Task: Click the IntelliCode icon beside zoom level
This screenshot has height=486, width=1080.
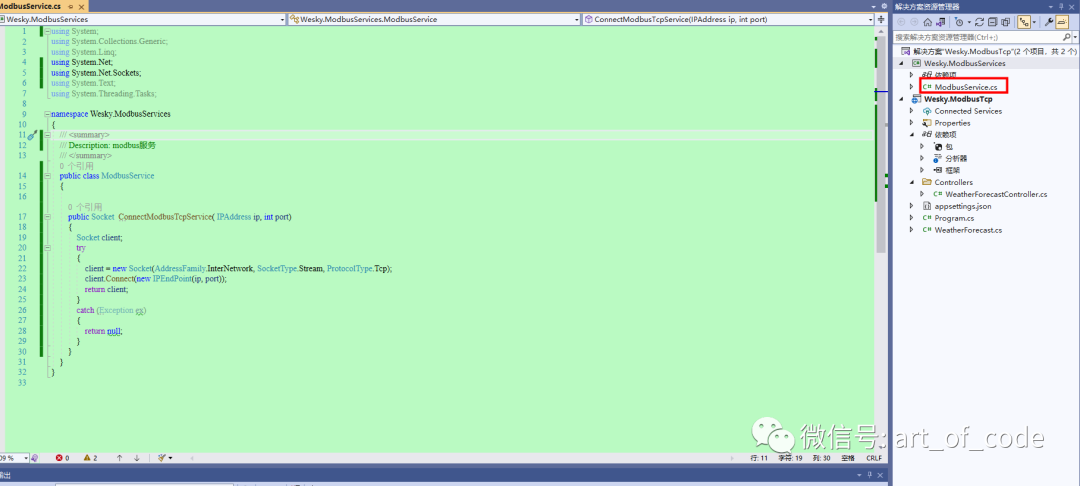Action: (x=34, y=458)
